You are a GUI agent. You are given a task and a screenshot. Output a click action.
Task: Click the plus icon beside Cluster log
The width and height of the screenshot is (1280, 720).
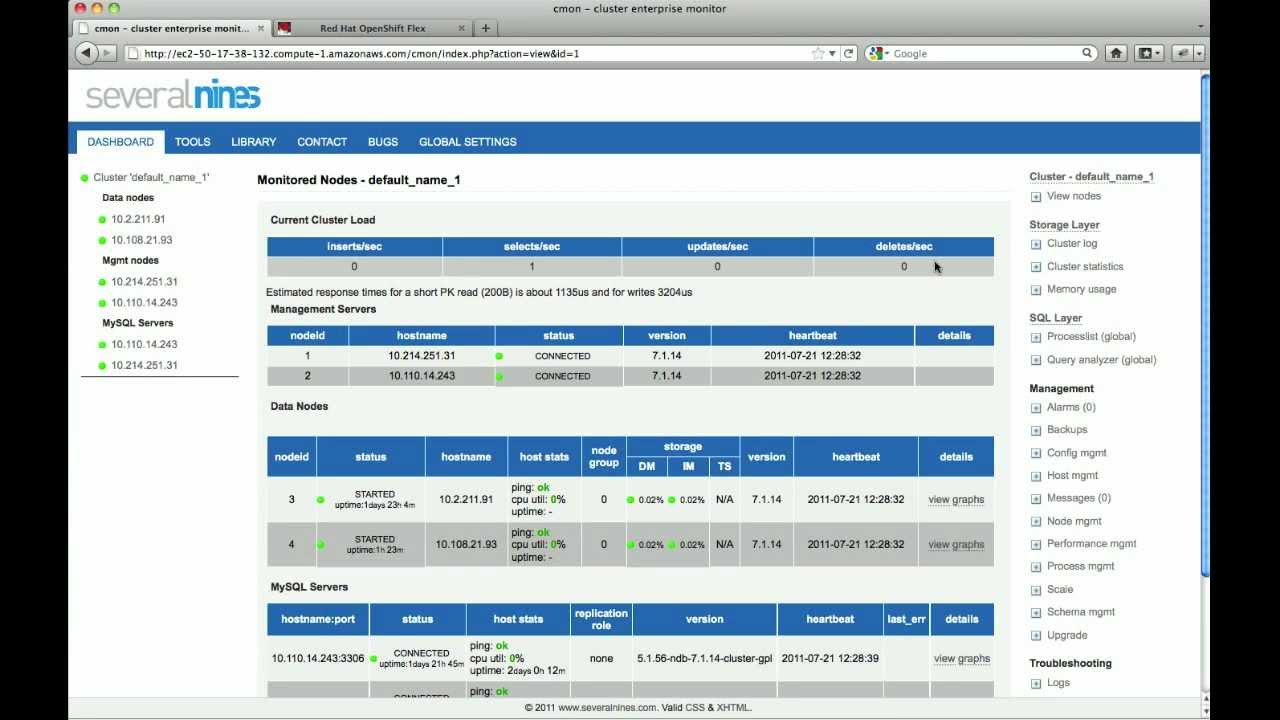point(1036,244)
